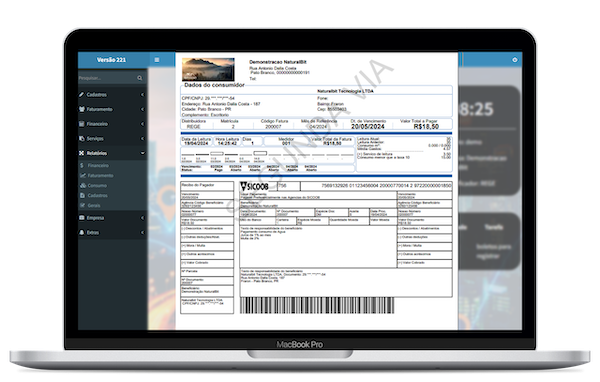
Task: Click the Relatórios section icon
Action: (82, 153)
